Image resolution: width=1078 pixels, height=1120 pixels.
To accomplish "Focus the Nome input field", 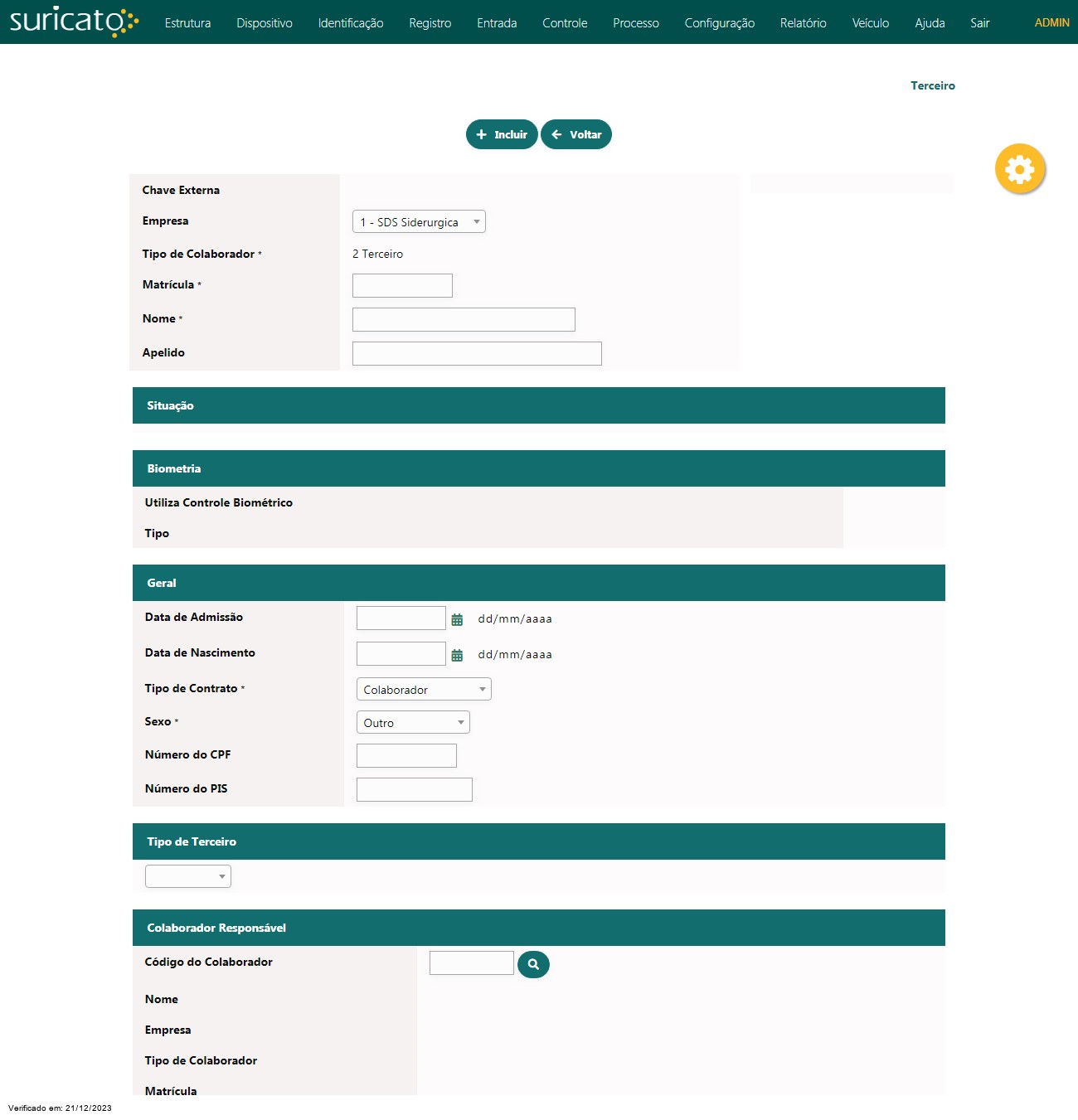I will pos(464,319).
